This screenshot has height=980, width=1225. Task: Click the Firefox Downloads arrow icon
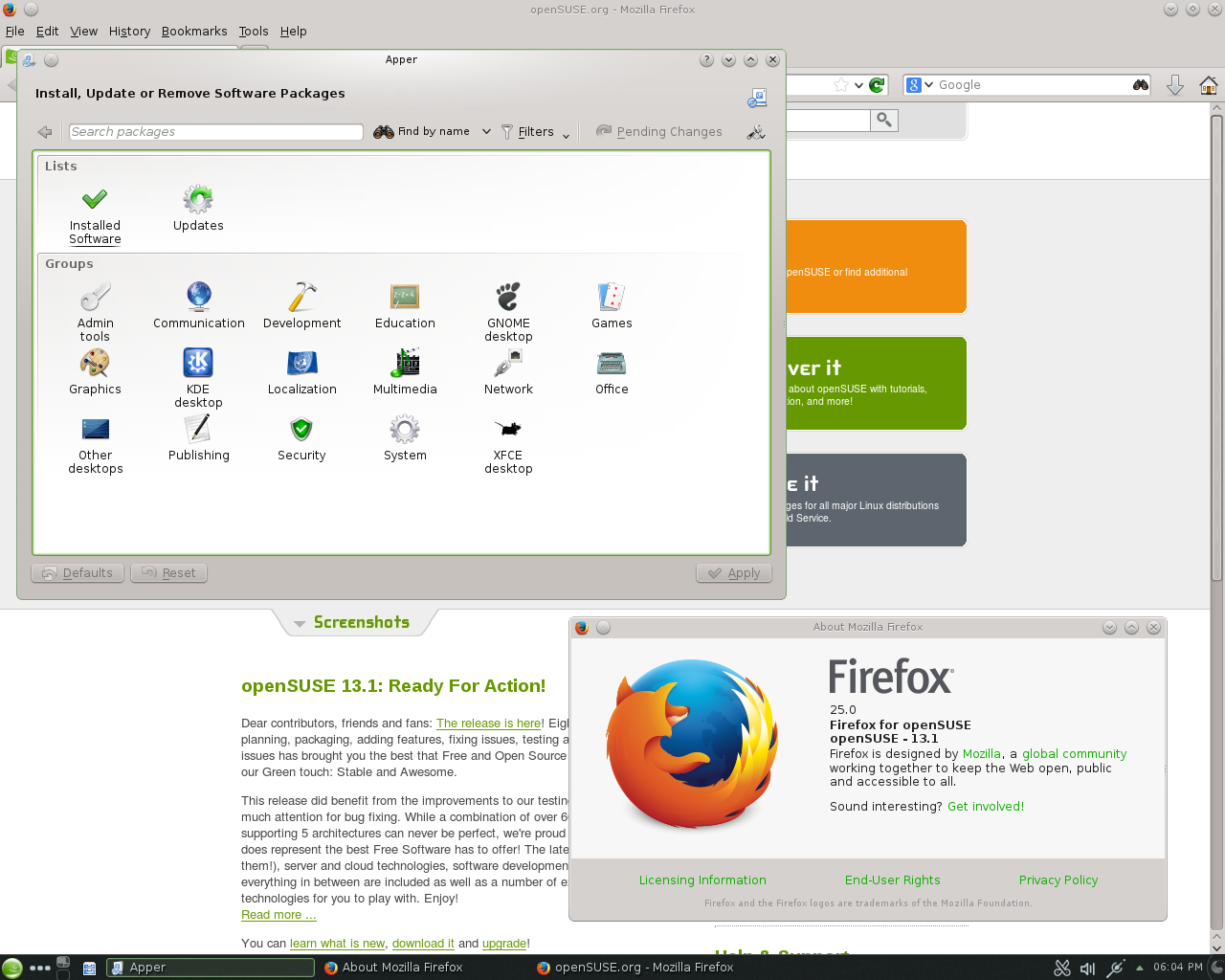(1175, 85)
